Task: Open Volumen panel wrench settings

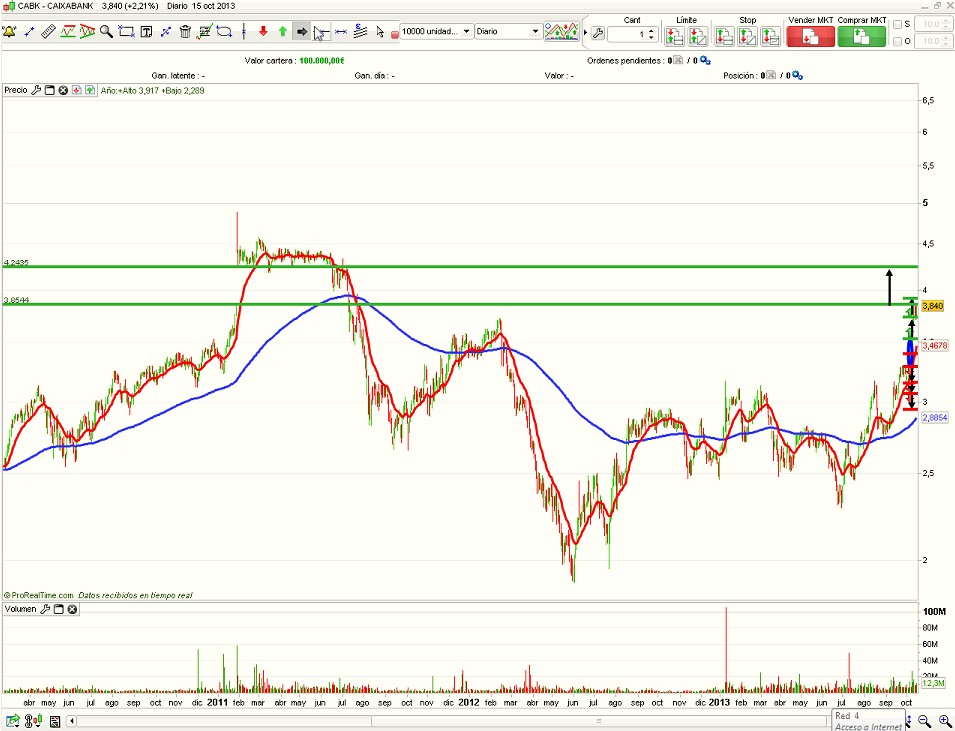Action: click(44, 609)
